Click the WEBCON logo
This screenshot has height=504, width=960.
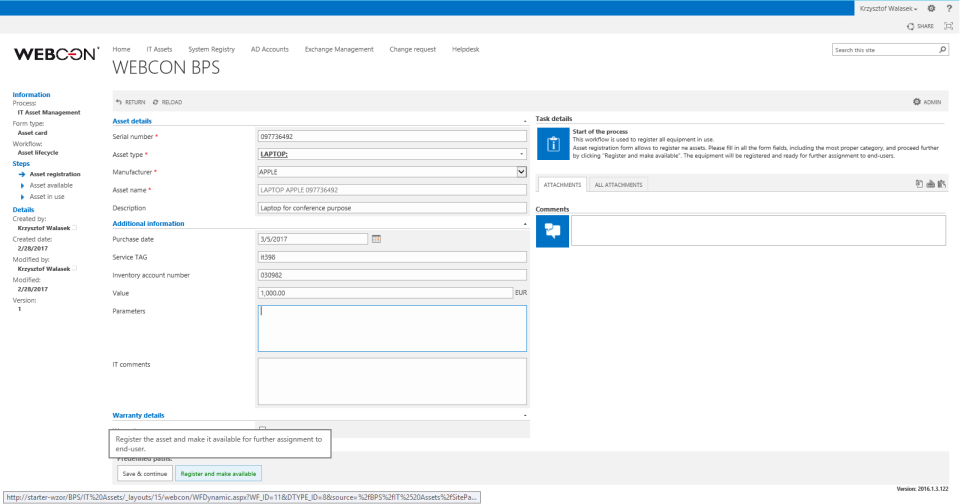(x=56, y=54)
